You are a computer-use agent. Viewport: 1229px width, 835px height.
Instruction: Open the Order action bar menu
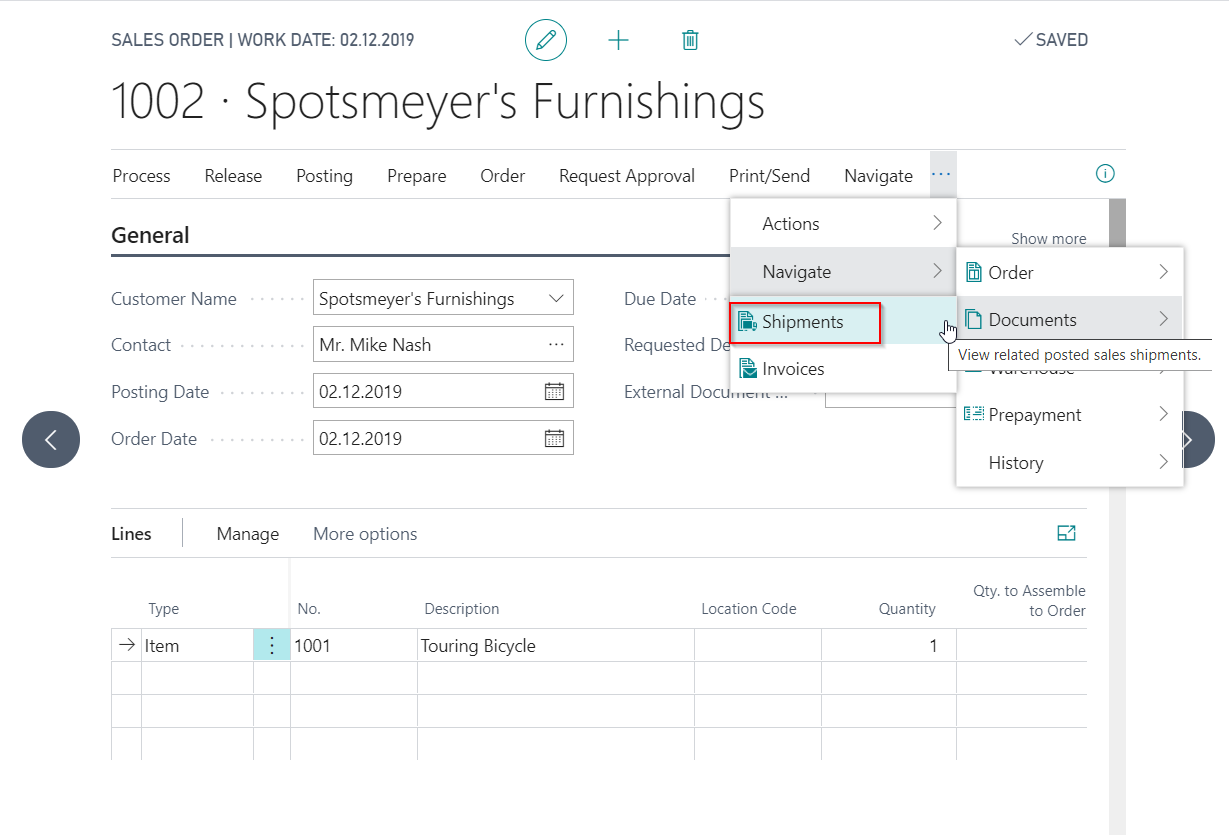tap(503, 176)
